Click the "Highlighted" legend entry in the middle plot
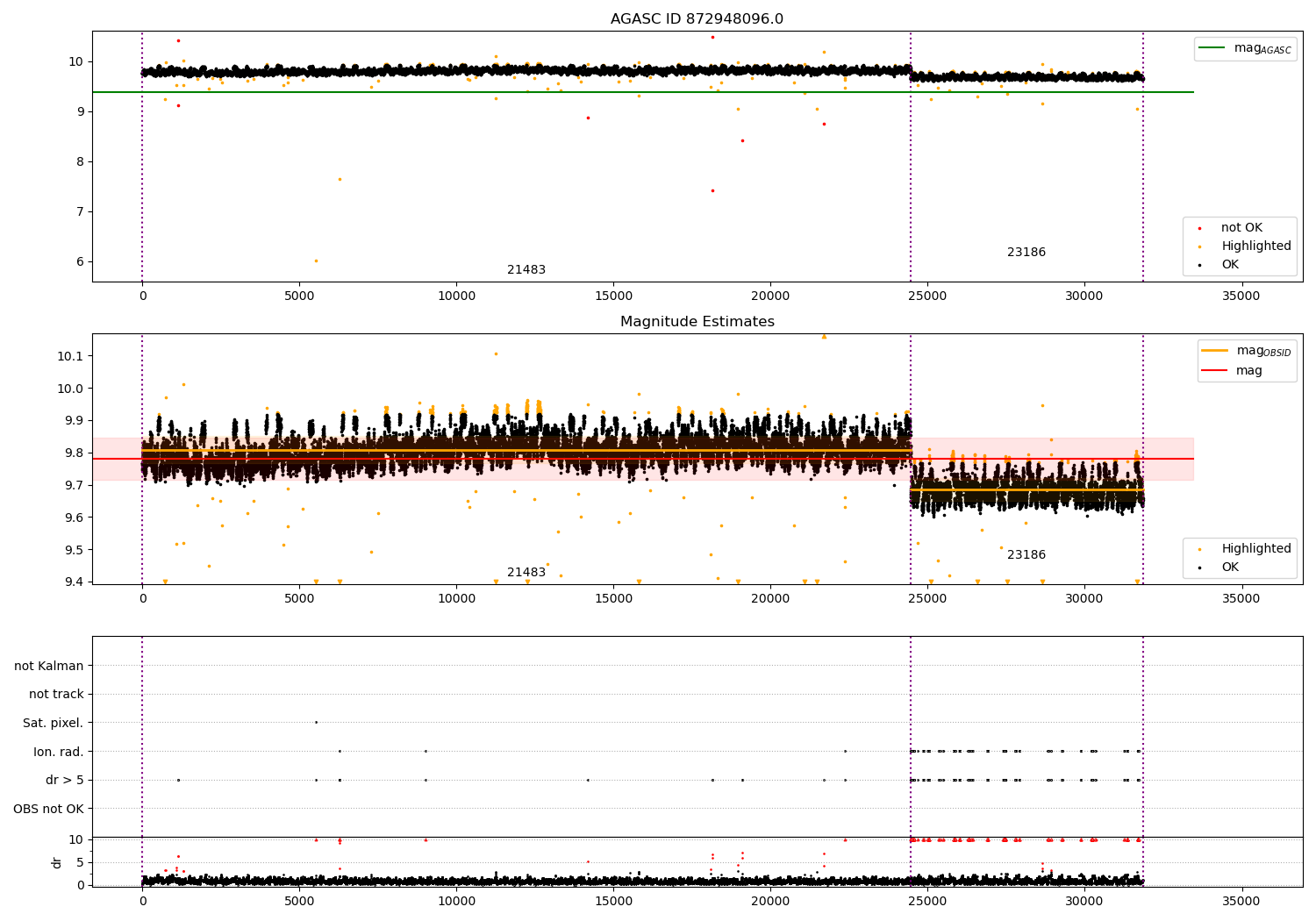 coord(1256,549)
